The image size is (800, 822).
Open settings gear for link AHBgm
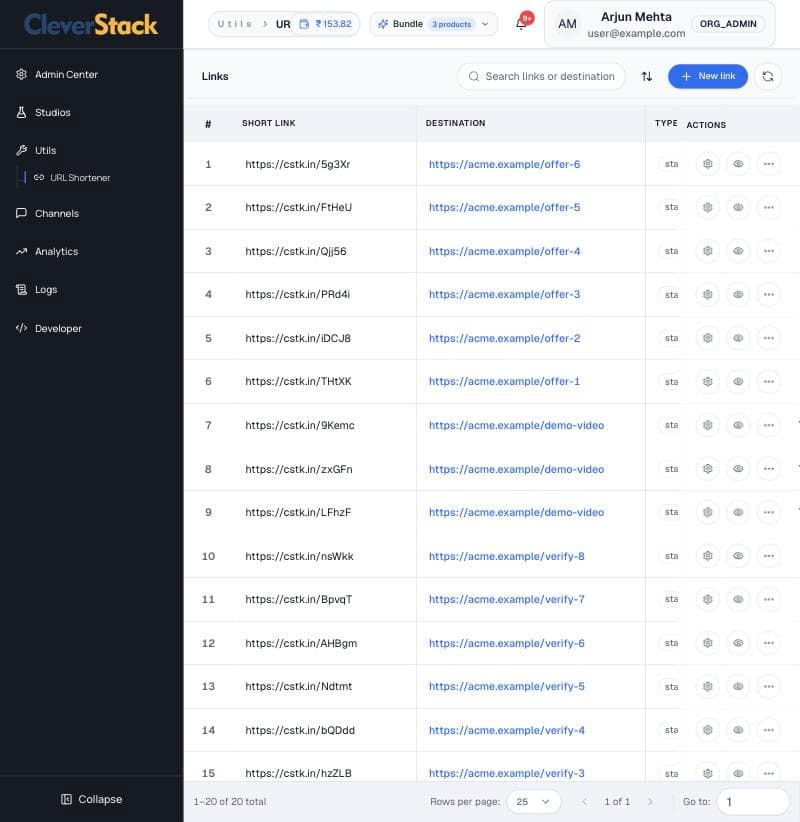707,643
